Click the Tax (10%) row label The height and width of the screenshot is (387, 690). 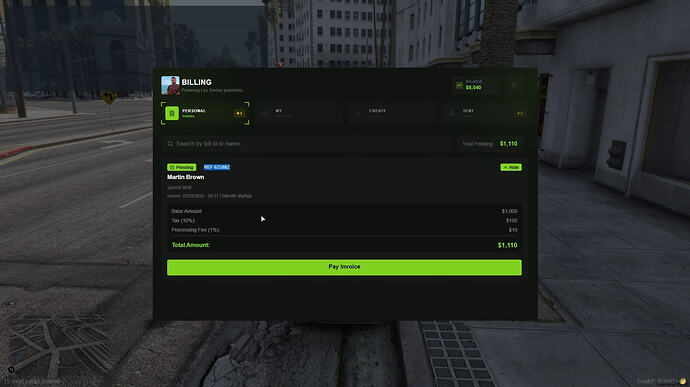pos(183,221)
